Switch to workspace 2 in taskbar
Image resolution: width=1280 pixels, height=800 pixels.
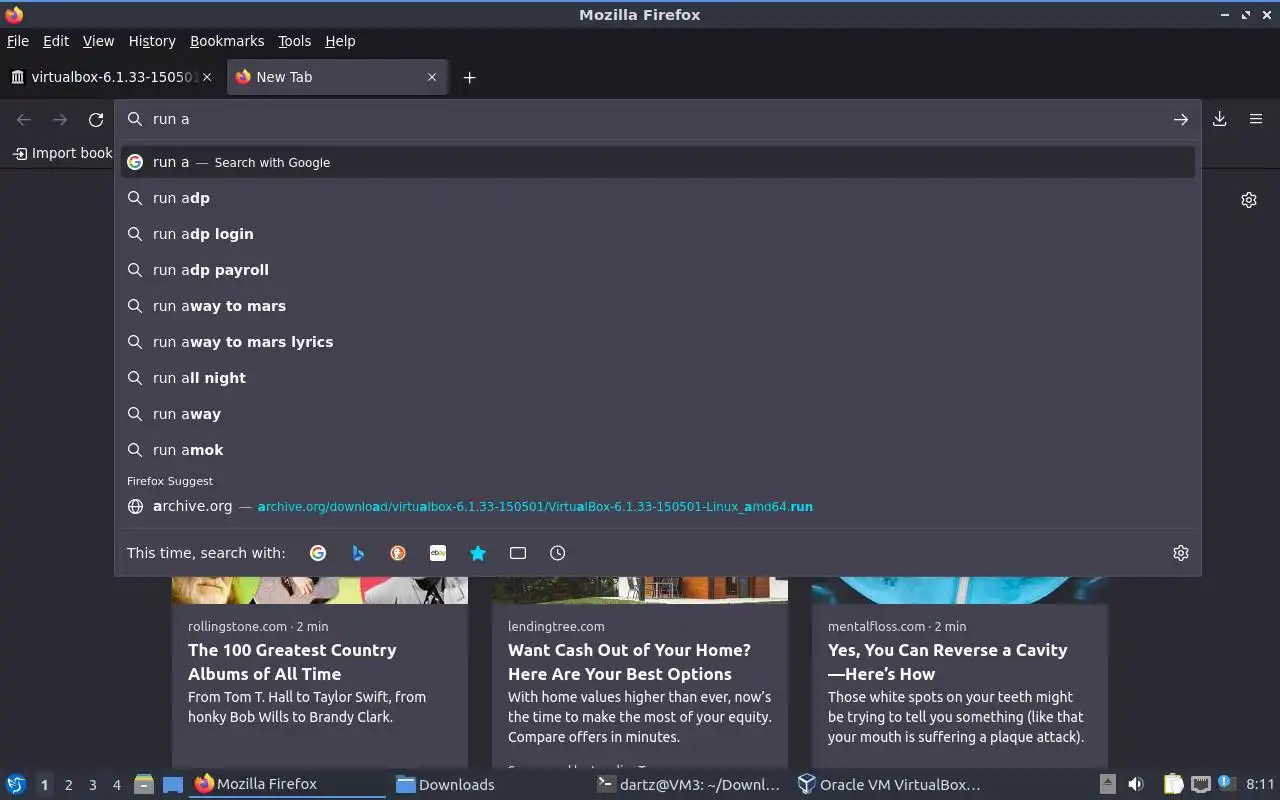[69, 785]
